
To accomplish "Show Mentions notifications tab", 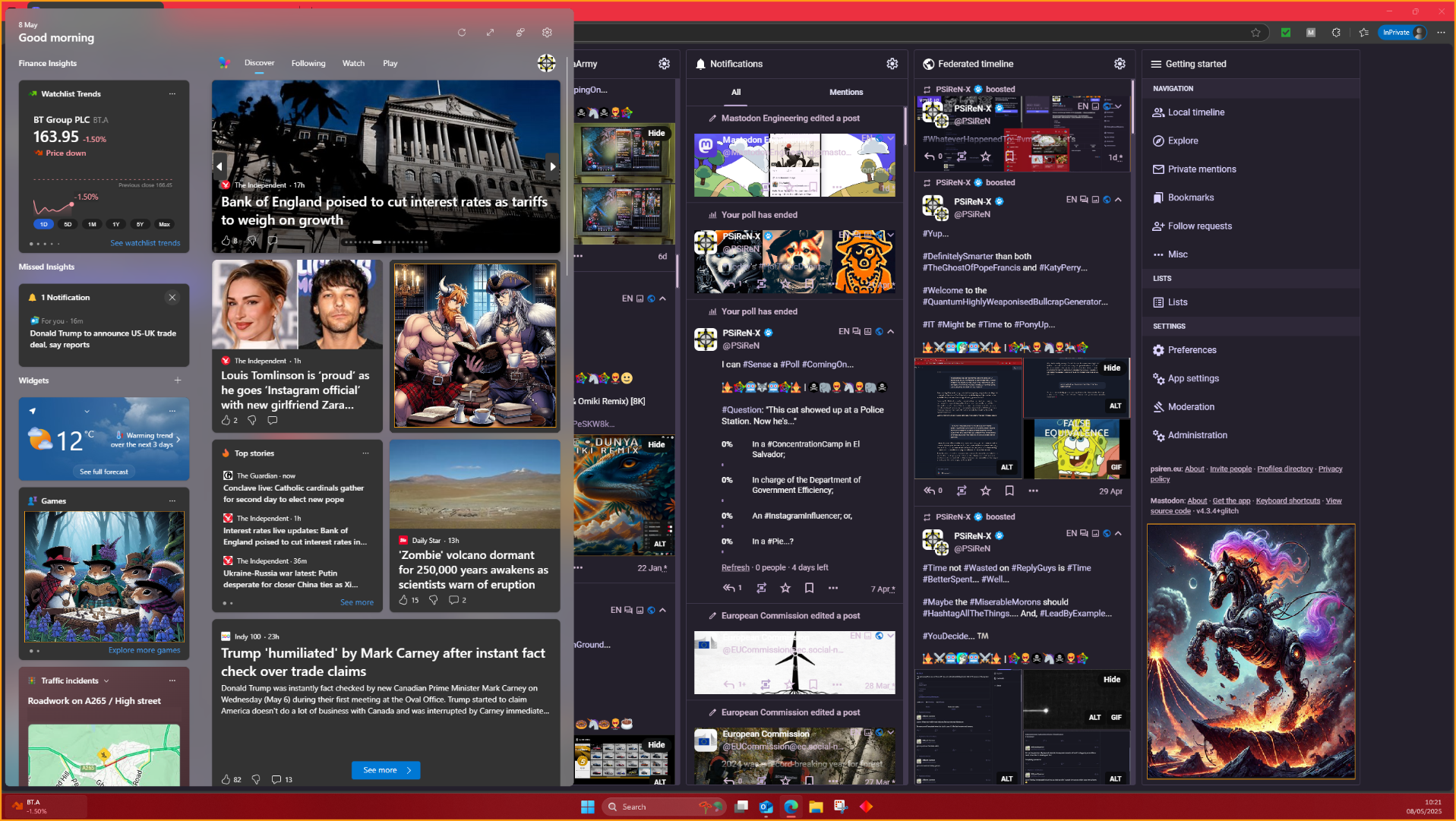I will pyautogui.click(x=845, y=92).
